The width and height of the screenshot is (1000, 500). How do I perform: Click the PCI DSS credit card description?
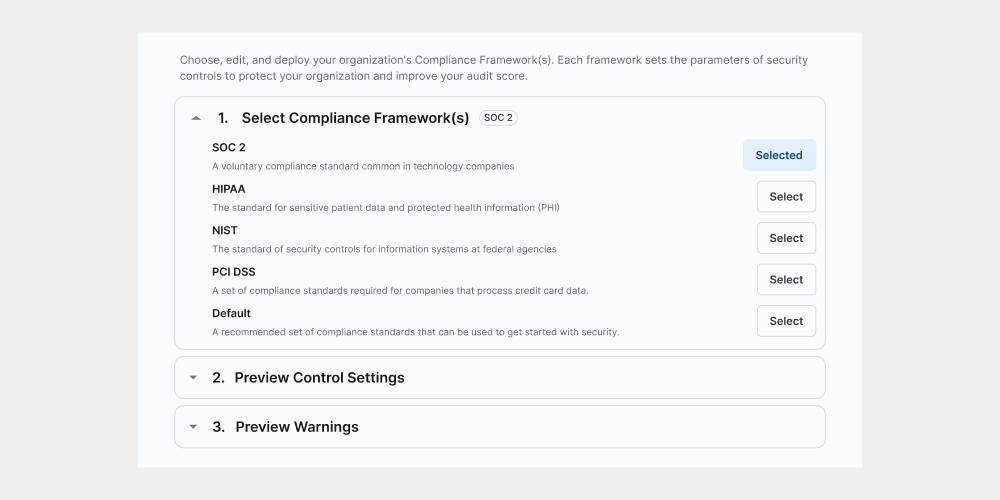400,291
